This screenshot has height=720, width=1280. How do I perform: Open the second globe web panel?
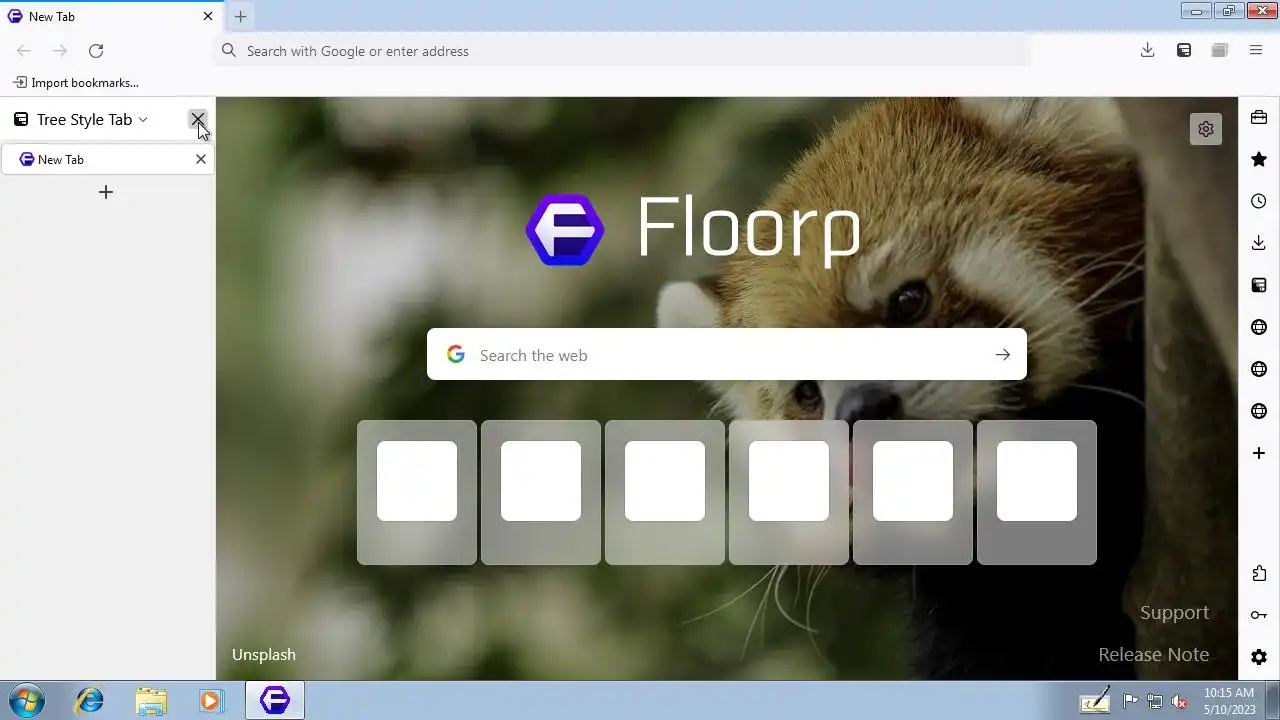1259,369
